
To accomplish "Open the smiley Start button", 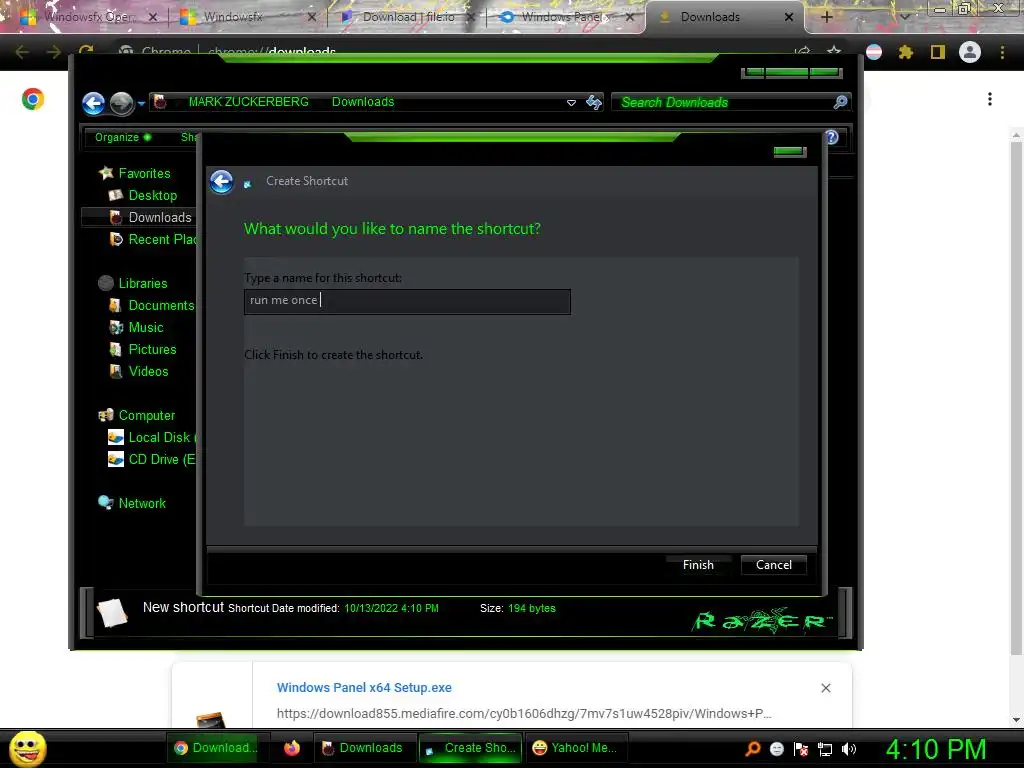I will pos(27,748).
